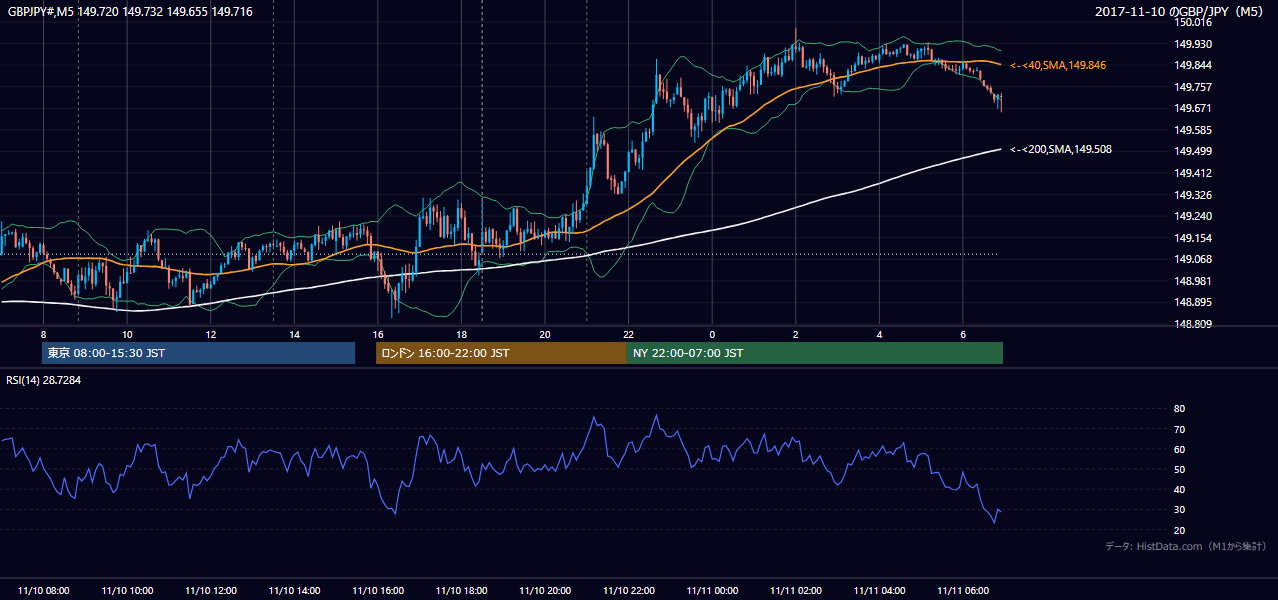1278x600 pixels.
Task: Click the 149.412 price axis label
Action: (x=1193, y=173)
